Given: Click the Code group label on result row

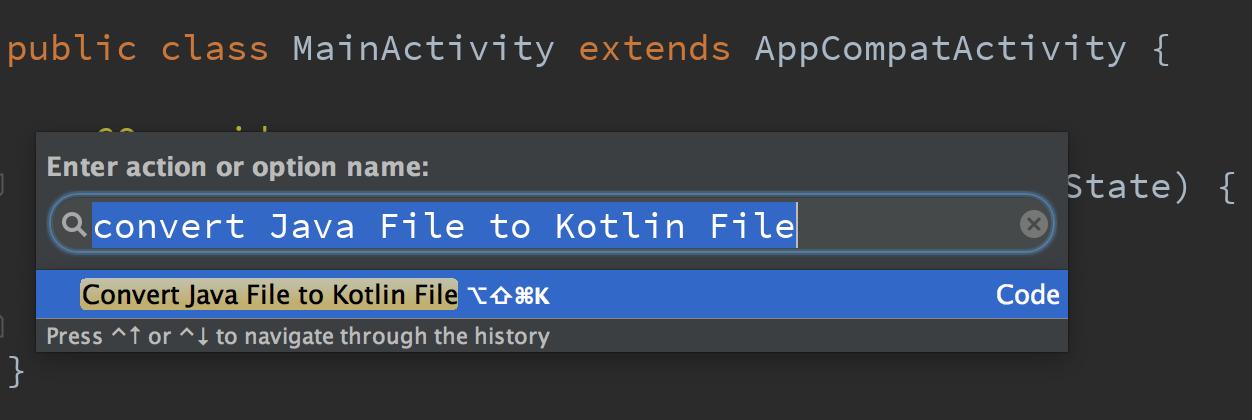Looking at the screenshot, I should [x=1027, y=295].
